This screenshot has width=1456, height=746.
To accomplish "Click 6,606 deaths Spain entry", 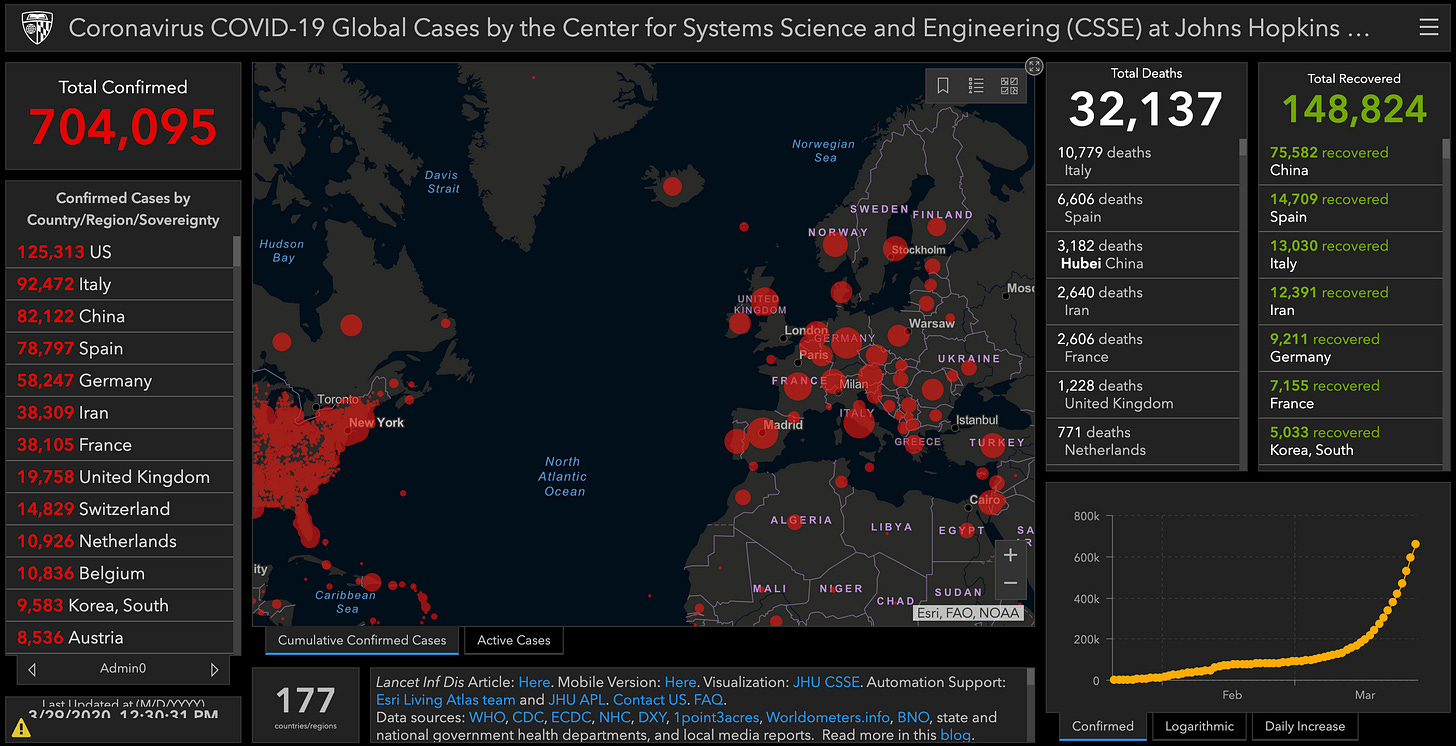I will (1144, 208).
